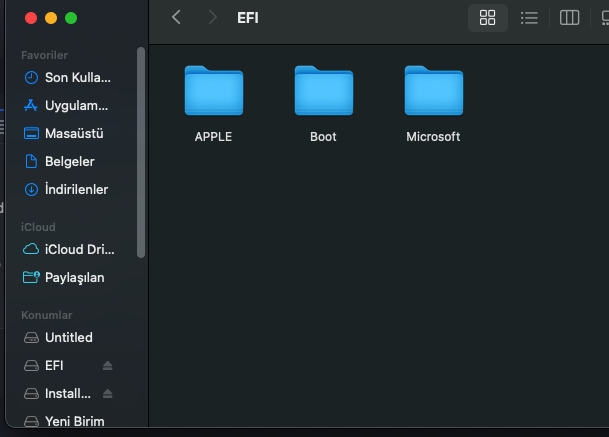Switch to column view
The height and width of the screenshot is (437, 609).
569,18
